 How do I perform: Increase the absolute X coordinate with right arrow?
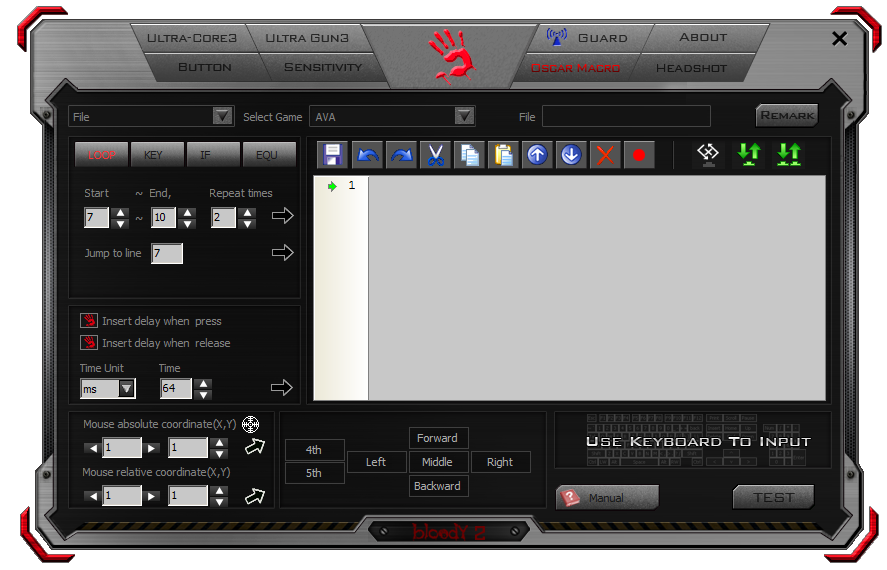(x=150, y=448)
